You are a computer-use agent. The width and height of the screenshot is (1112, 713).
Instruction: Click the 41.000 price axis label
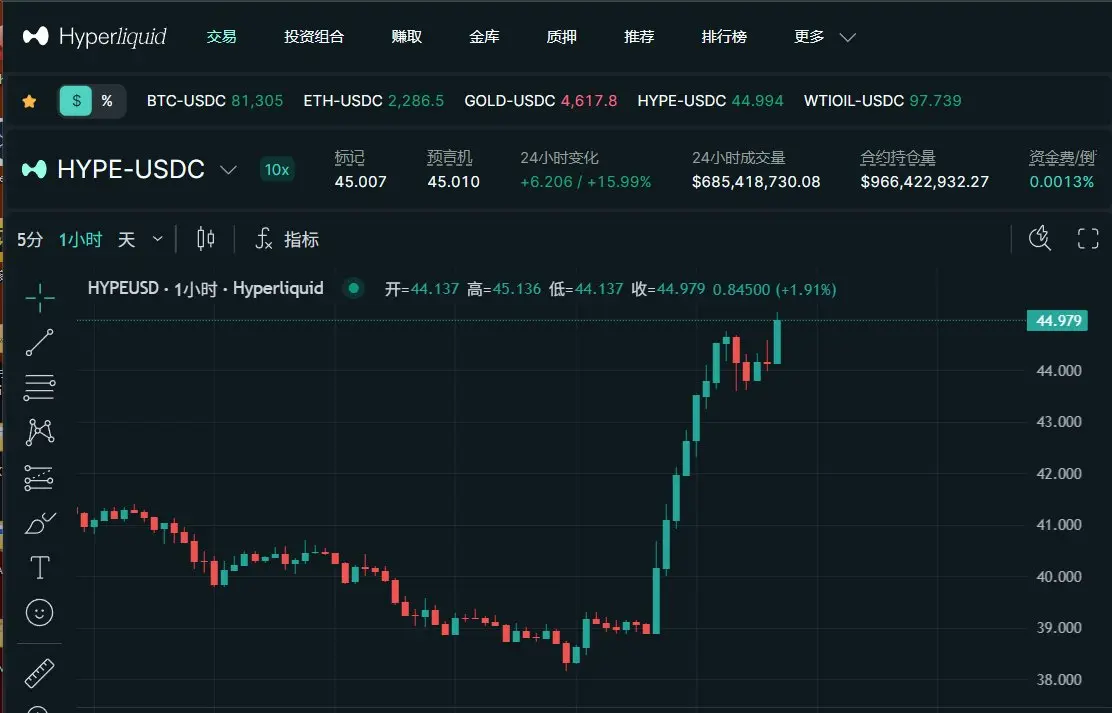click(x=1059, y=525)
